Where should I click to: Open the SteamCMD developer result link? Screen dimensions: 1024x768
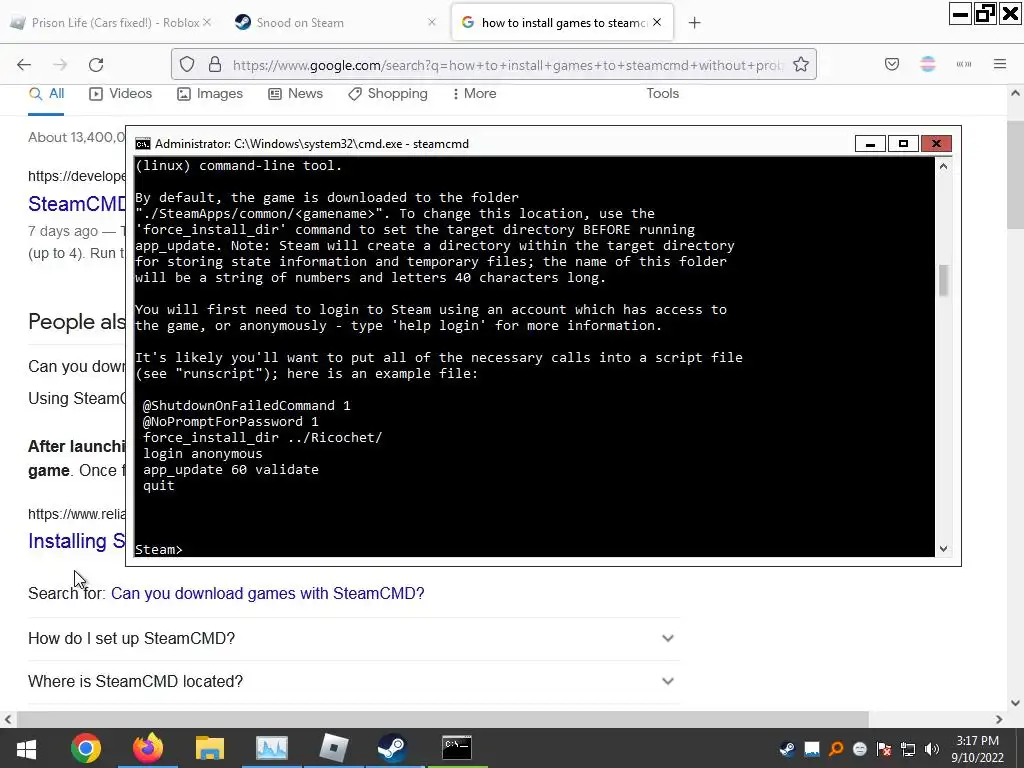76,204
